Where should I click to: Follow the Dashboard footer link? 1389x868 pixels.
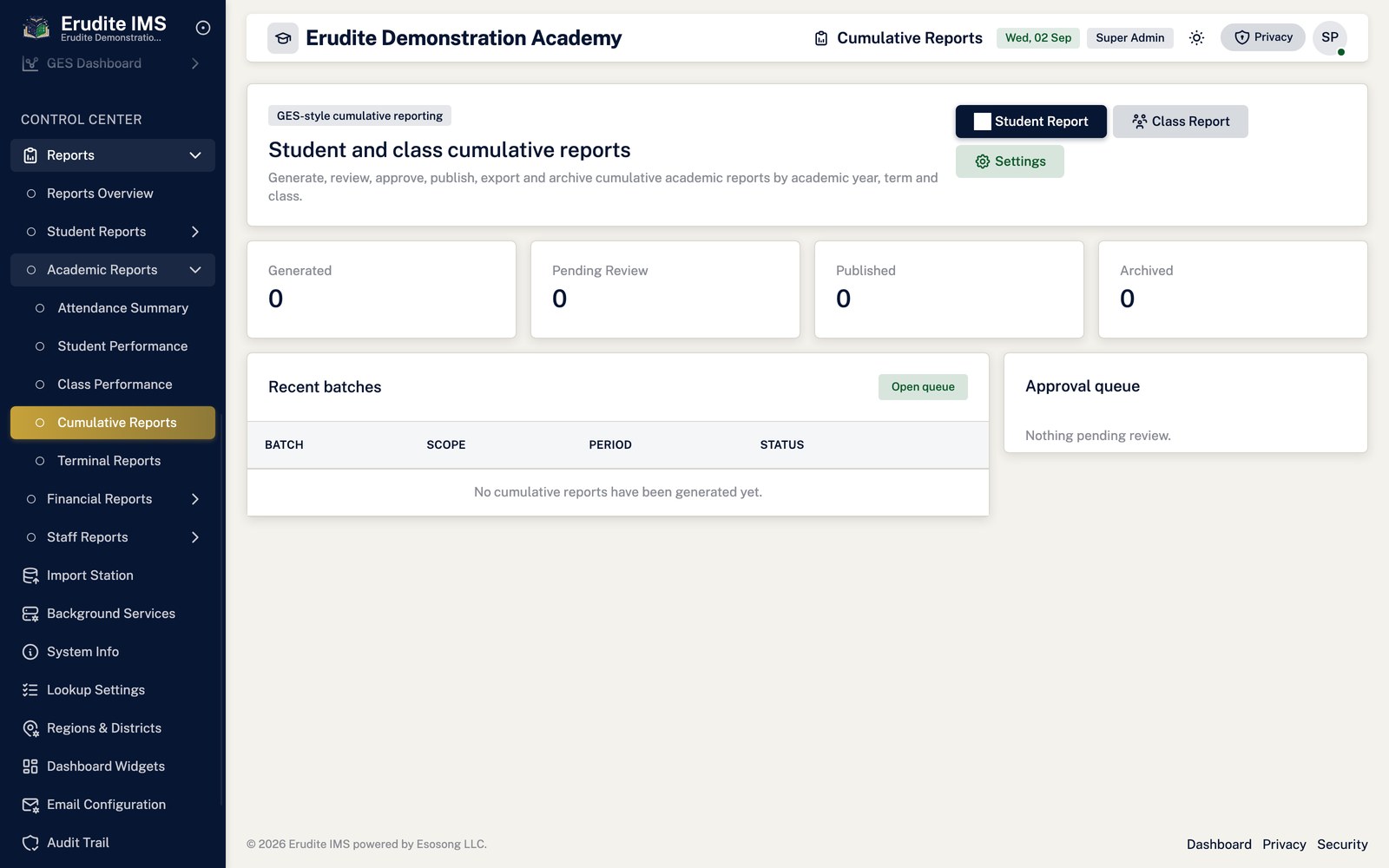[1219, 845]
